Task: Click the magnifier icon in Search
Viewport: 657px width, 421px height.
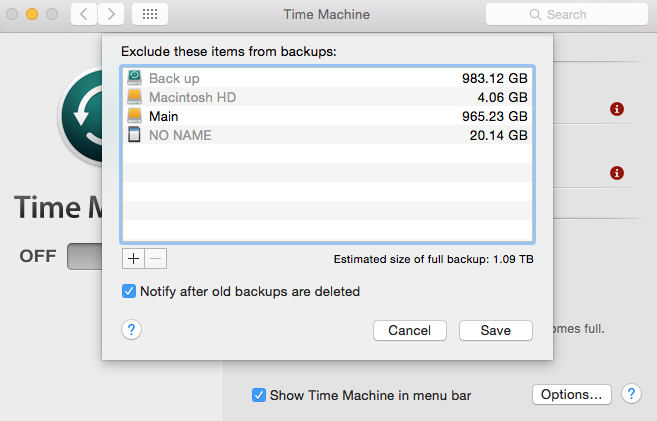Action: 535,15
